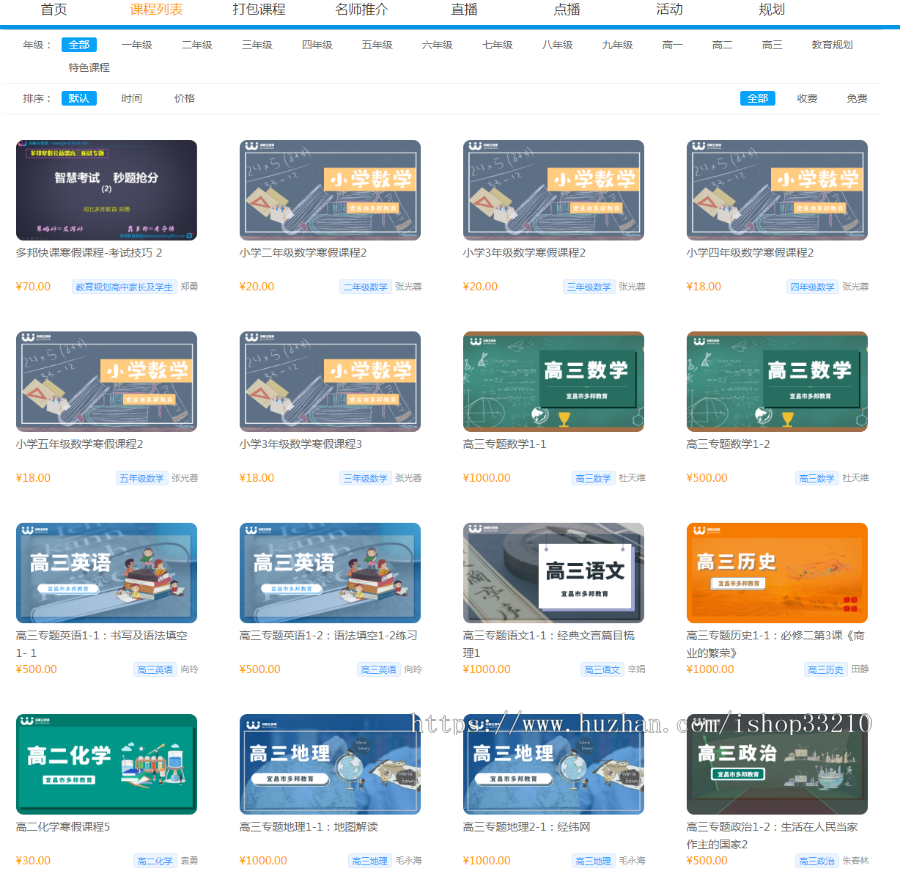The height and width of the screenshot is (871, 900).
Task: Select the 特色课程 category
Action: [x=91, y=67]
